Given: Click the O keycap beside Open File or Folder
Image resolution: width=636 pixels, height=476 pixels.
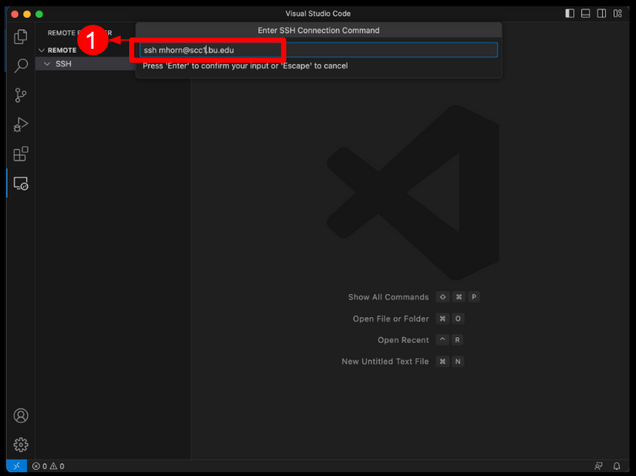Looking at the screenshot, I should [x=458, y=319].
